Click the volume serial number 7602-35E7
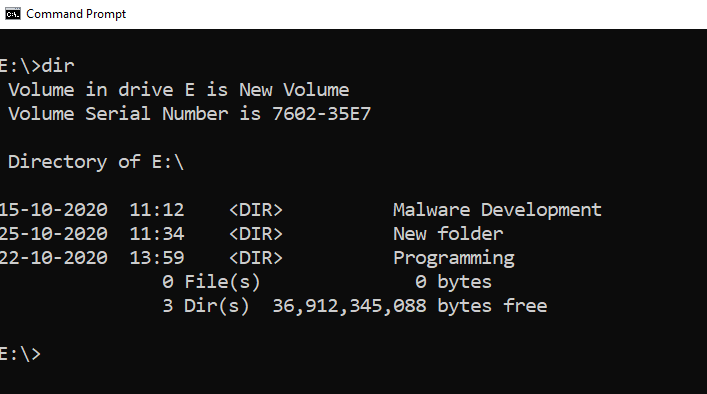707x394 pixels. (321, 114)
